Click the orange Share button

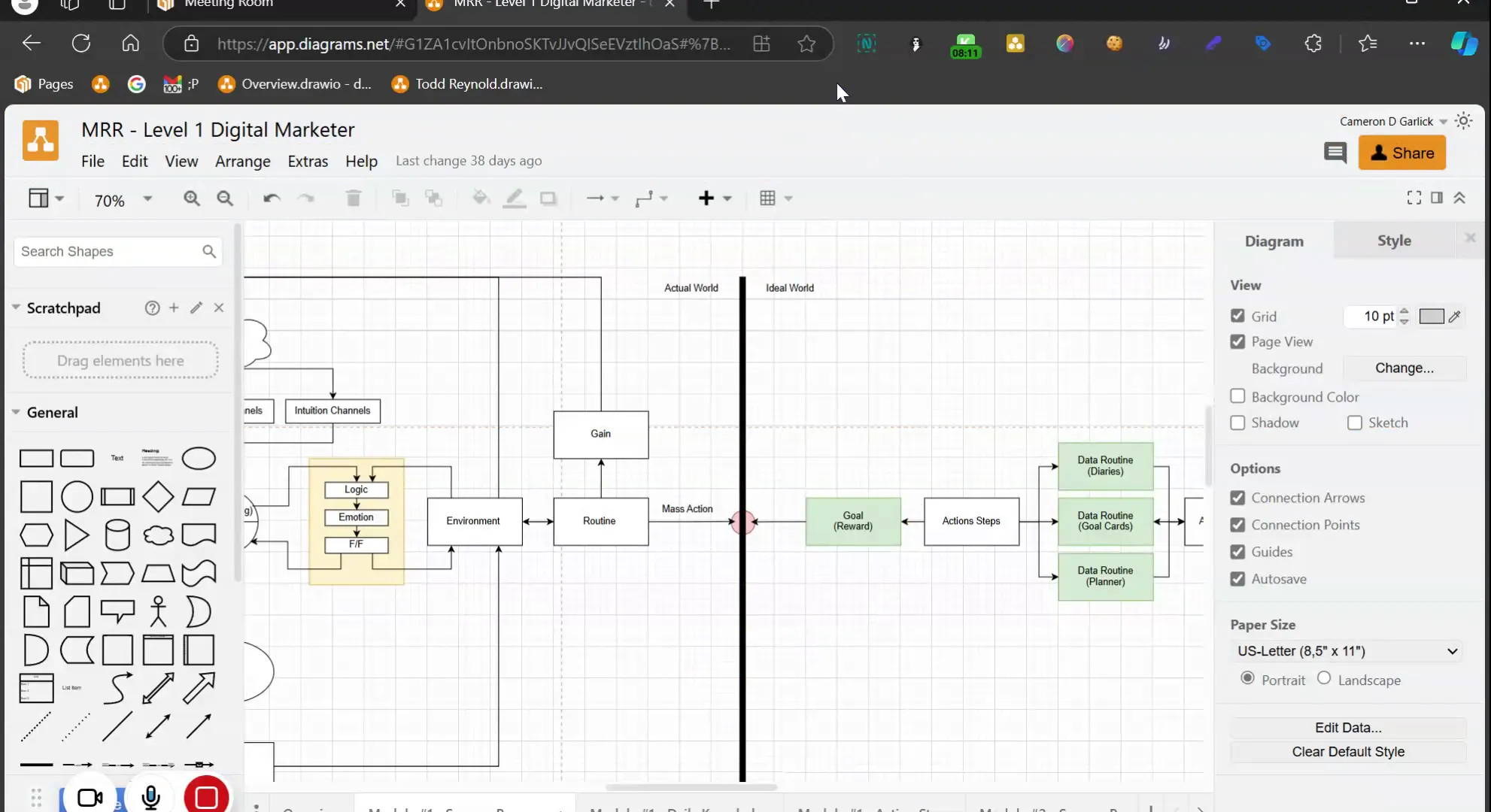[x=1402, y=153]
